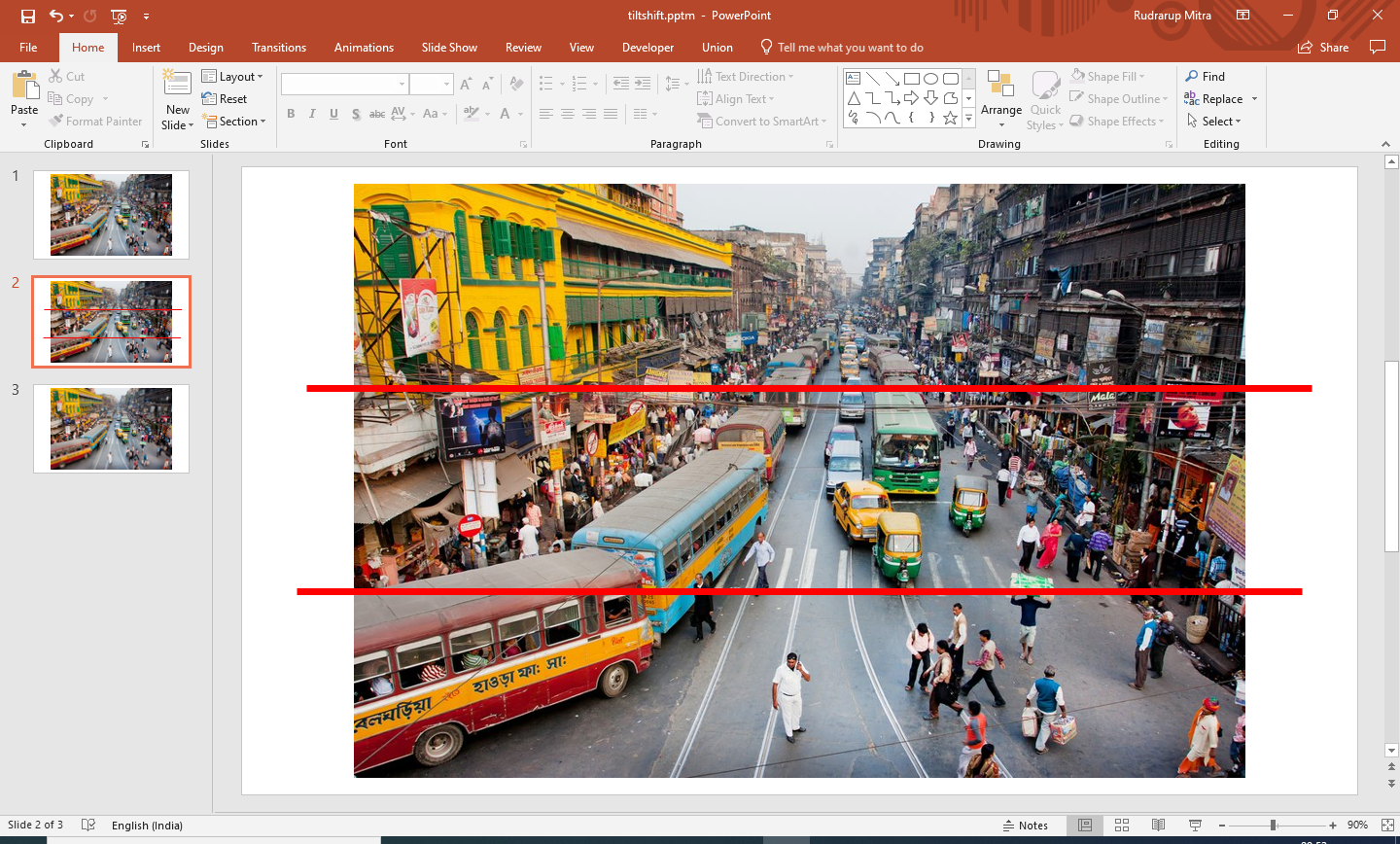The height and width of the screenshot is (844, 1400).
Task: Open the Font Color picker
Action: (x=506, y=114)
